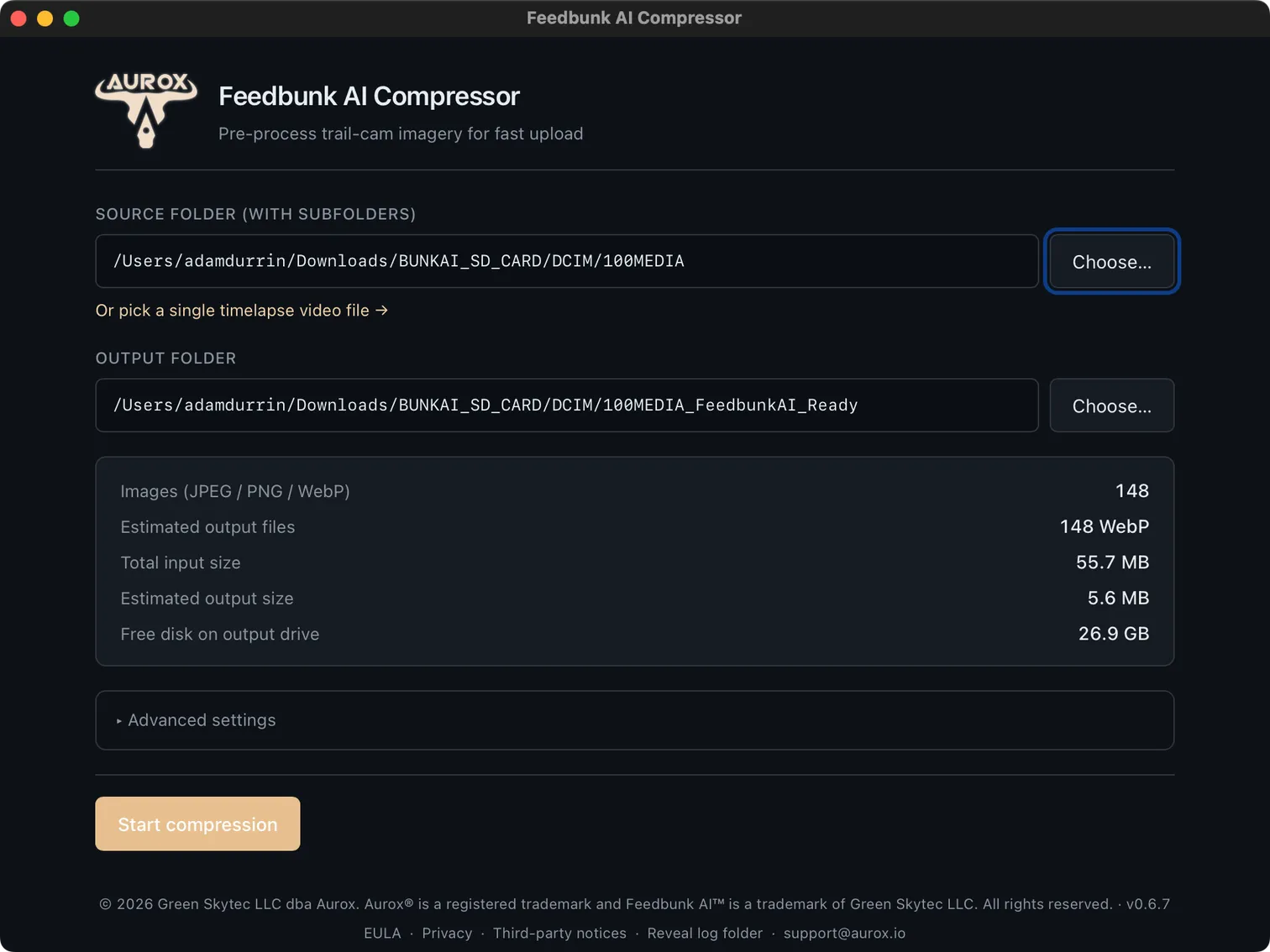Open the Privacy link

[x=447, y=933]
